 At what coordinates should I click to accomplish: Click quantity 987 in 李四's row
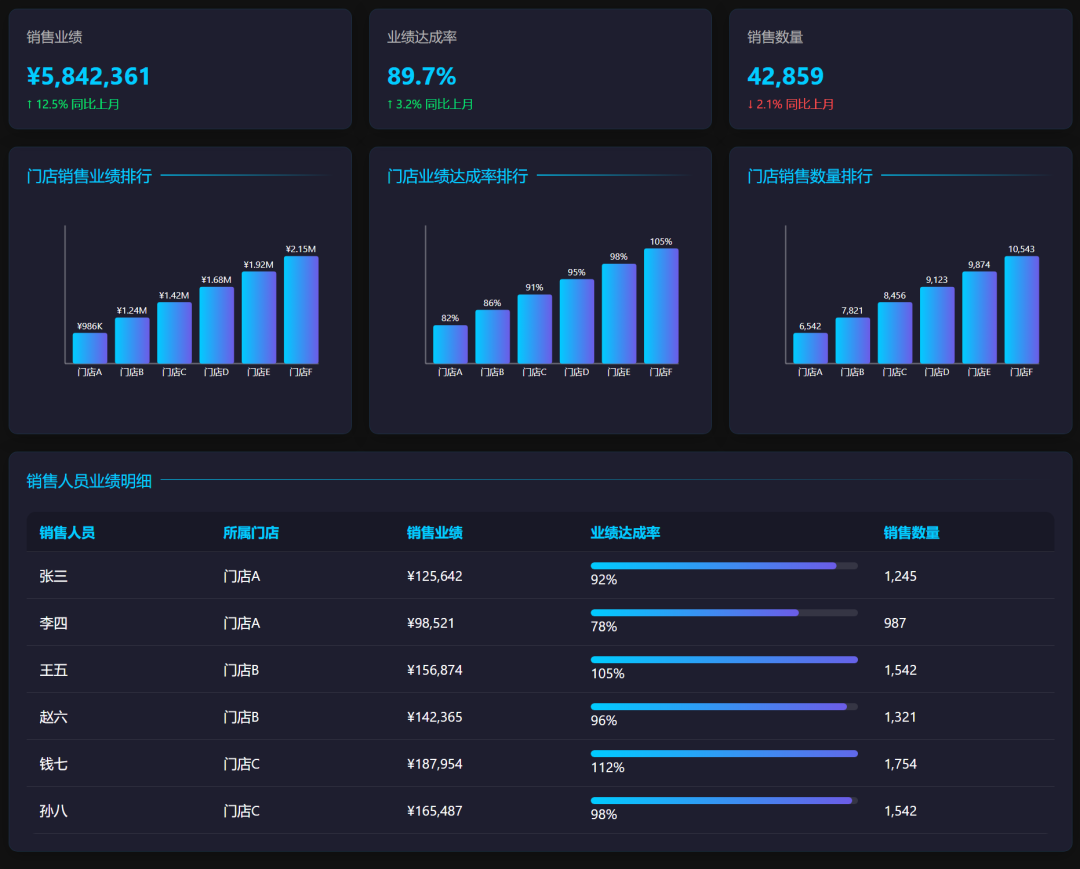click(895, 622)
